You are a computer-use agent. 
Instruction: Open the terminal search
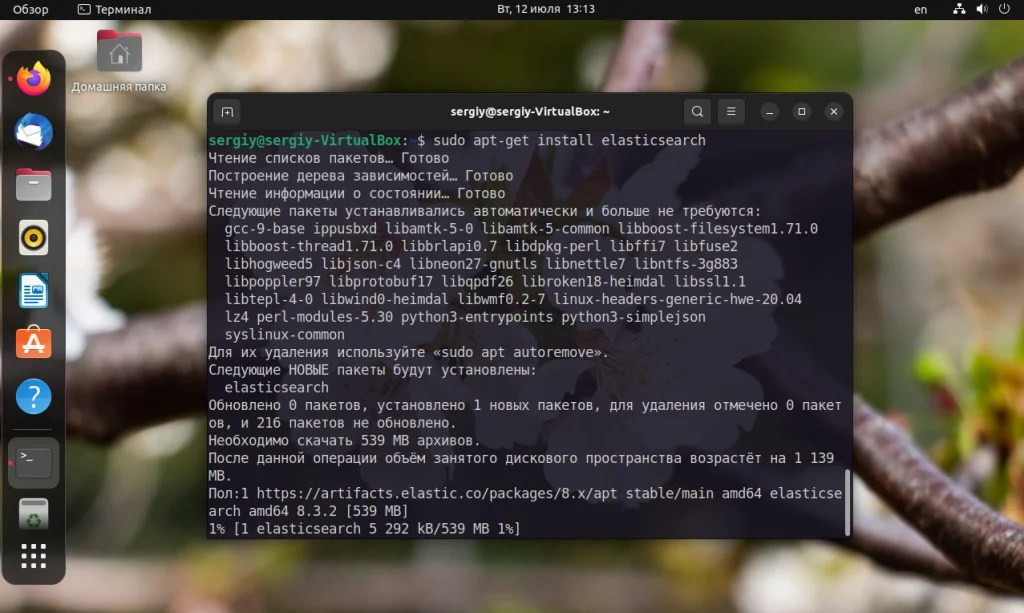click(x=697, y=112)
